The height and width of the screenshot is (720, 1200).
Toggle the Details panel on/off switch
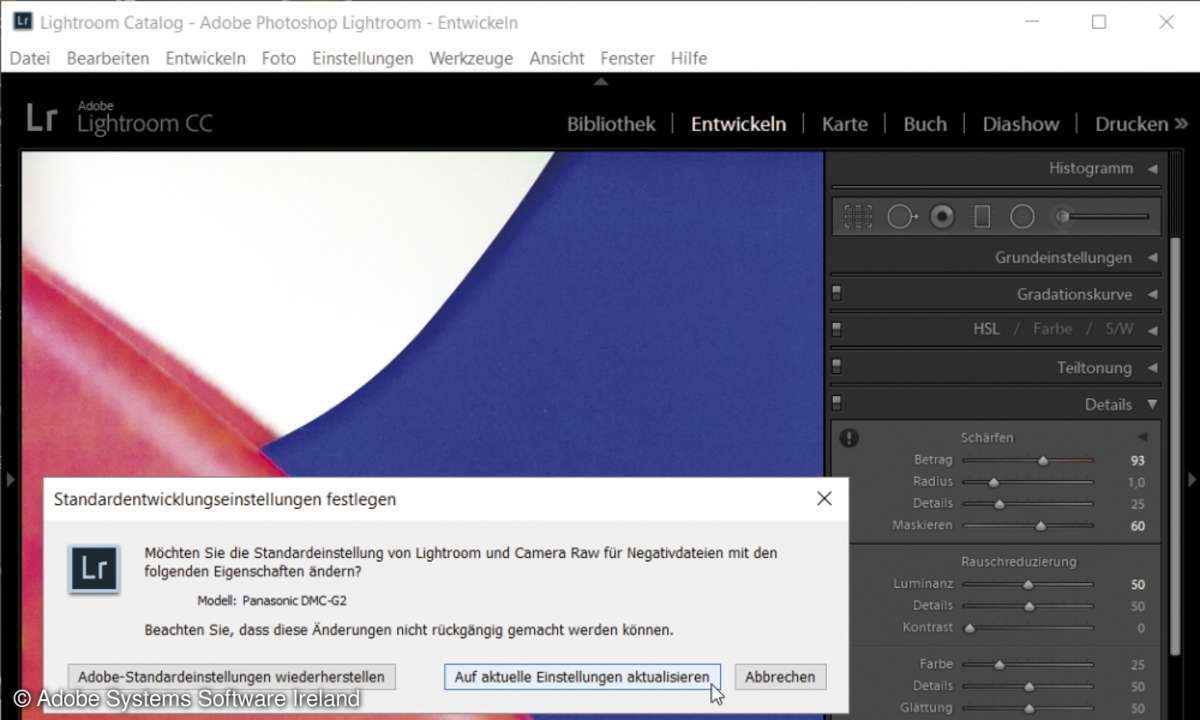[x=837, y=404]
